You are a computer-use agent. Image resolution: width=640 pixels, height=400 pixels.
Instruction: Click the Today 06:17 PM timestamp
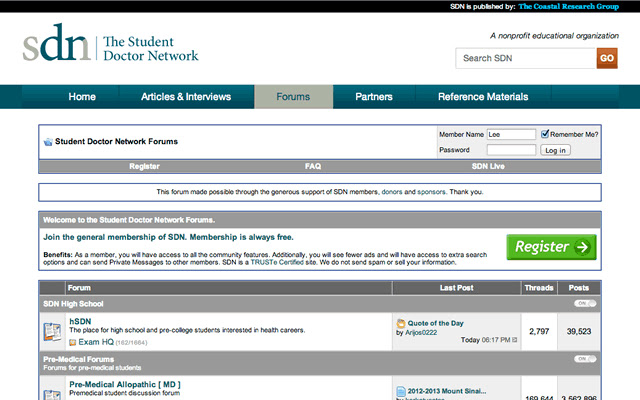tap(486, 340)
